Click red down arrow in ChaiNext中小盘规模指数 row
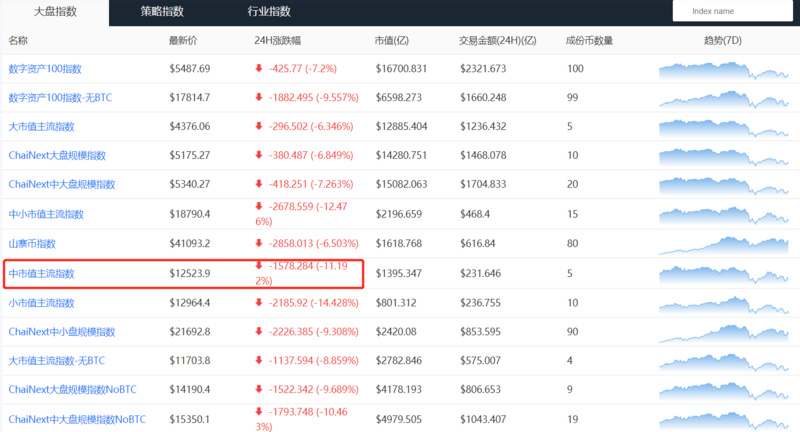 click(x=259, y=331)
